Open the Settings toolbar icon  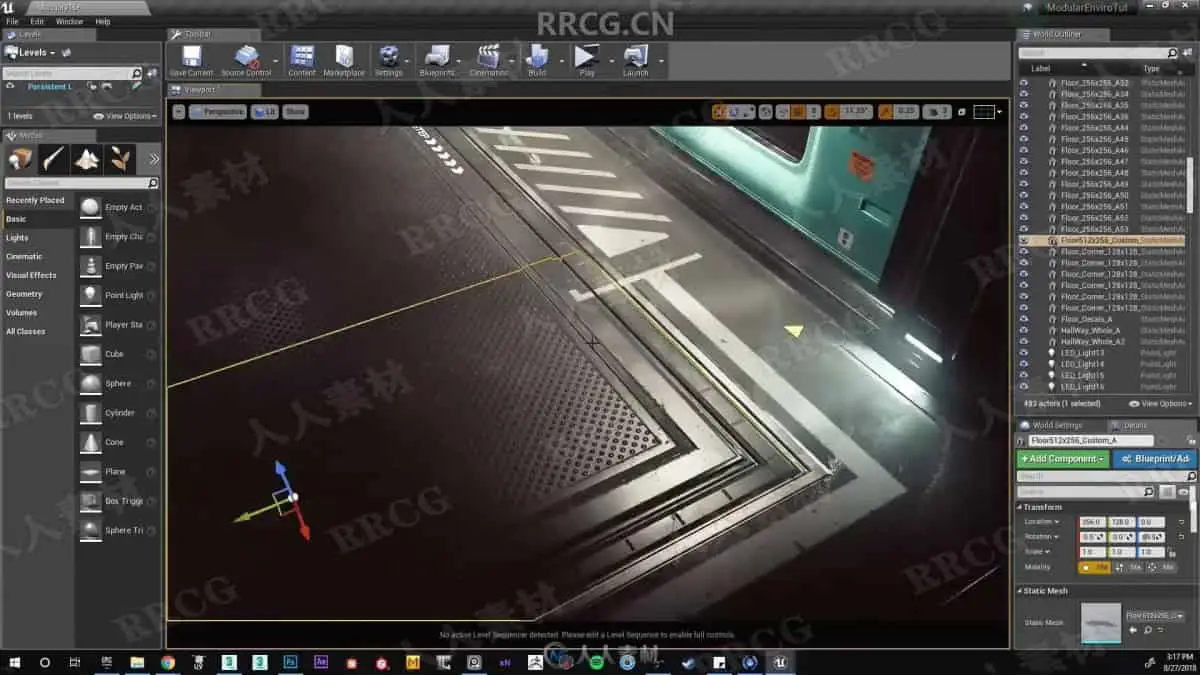pyautogui.click(x=389, y=60)
